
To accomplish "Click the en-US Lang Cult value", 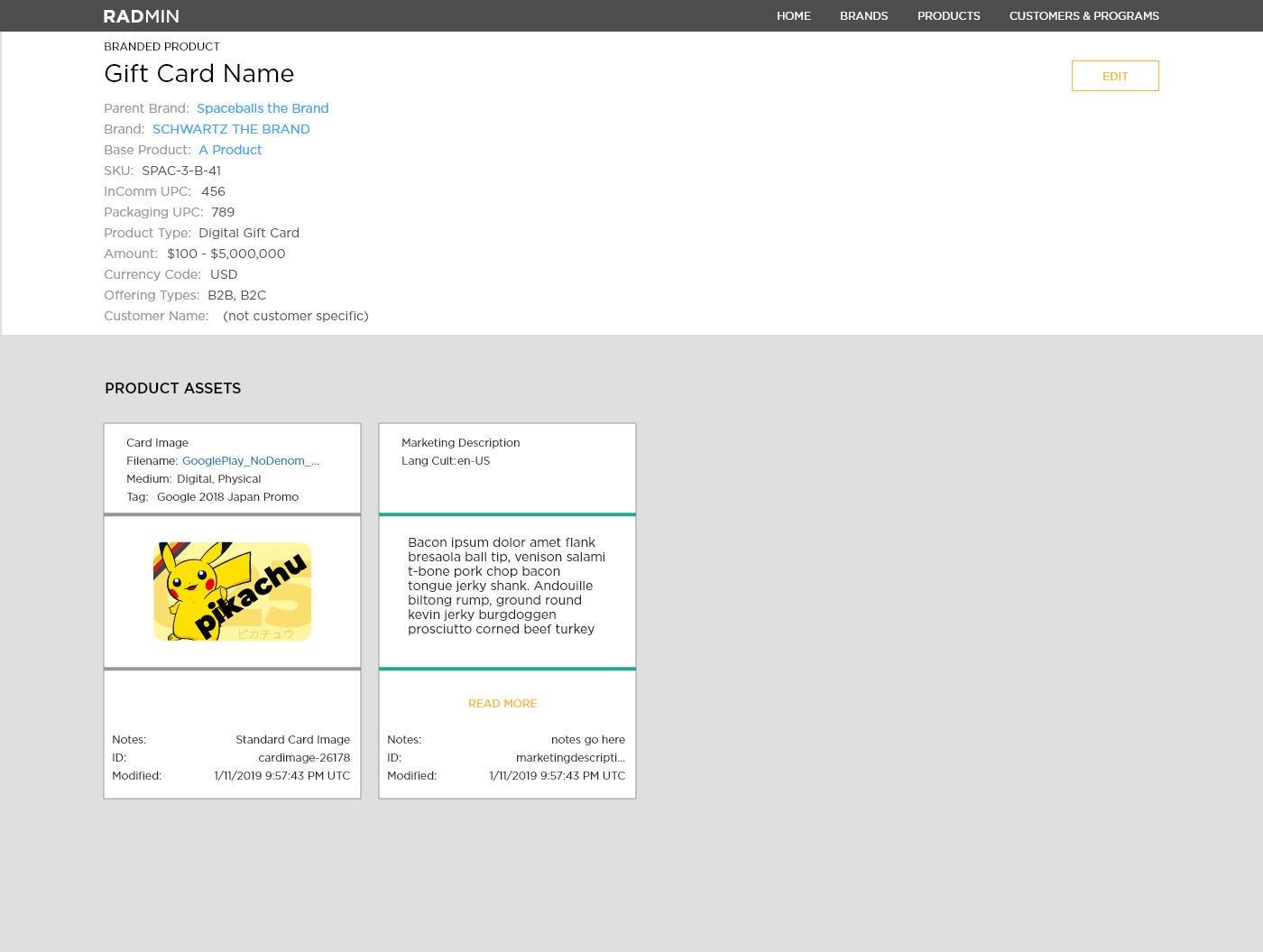I will (x=476, y=460).
